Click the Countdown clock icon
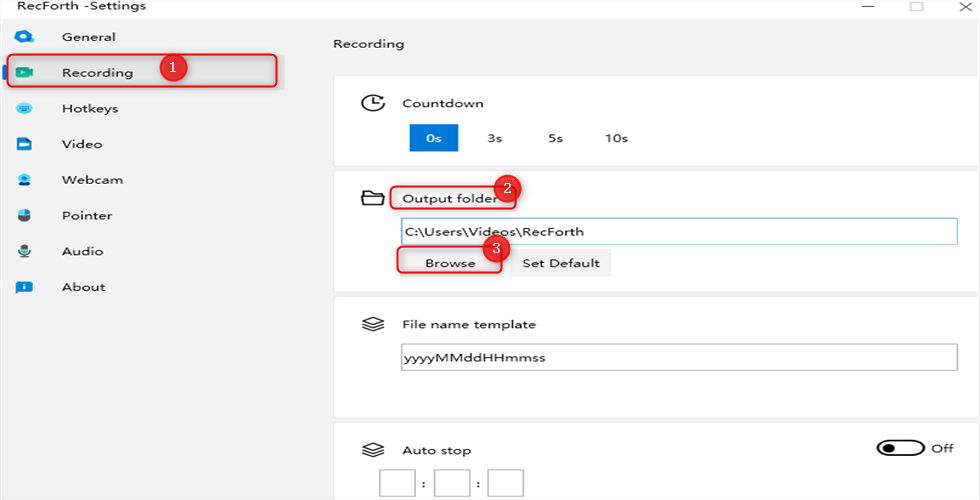Viewport: 980px width, 500px height. 373,103
